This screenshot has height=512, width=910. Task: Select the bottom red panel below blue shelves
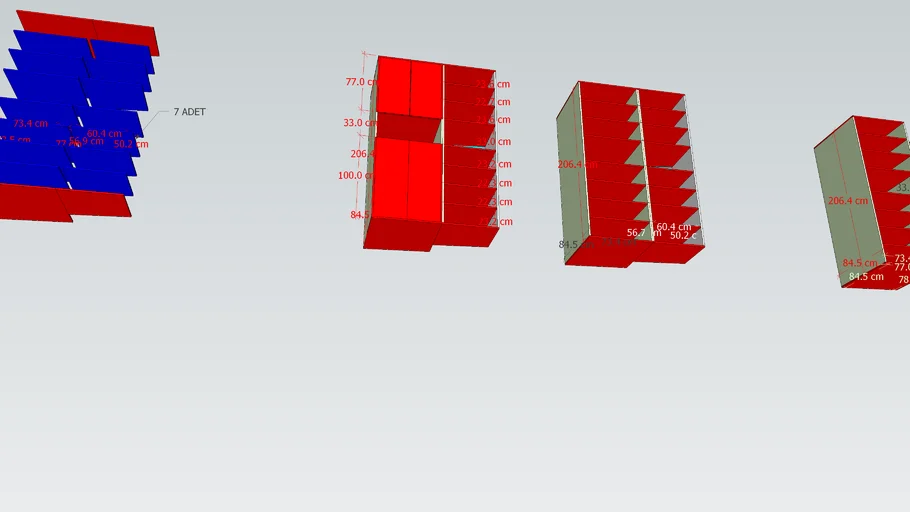pos(65,202)
